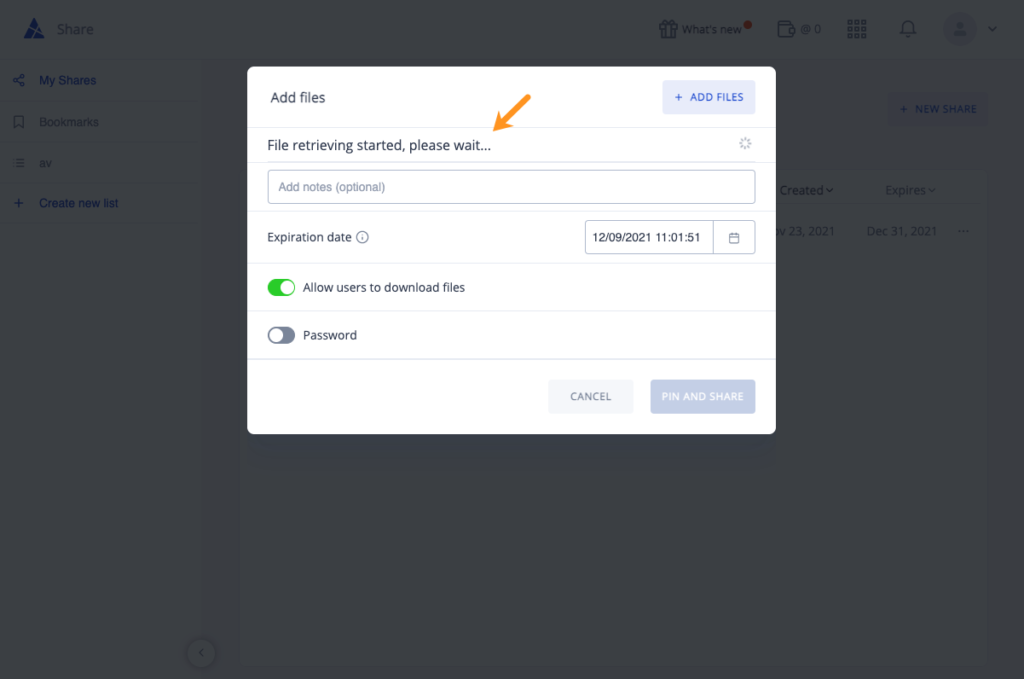Cancel the Add files dialog

tap(590, 396)
